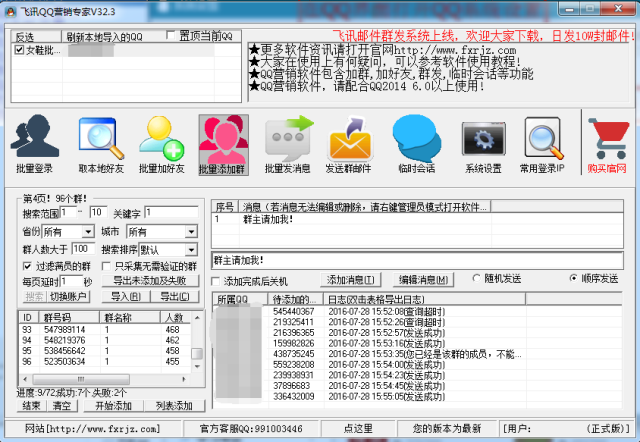
Task: Click the group list scroll-up arrow
Action: (x=197, y=317)
